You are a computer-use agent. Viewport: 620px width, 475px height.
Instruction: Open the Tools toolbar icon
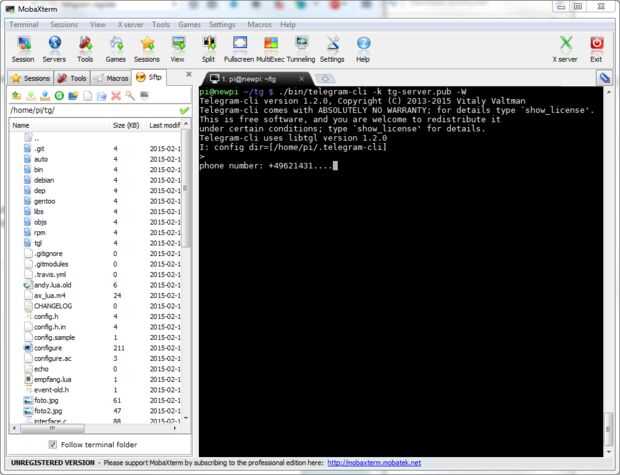pos(85,49)
